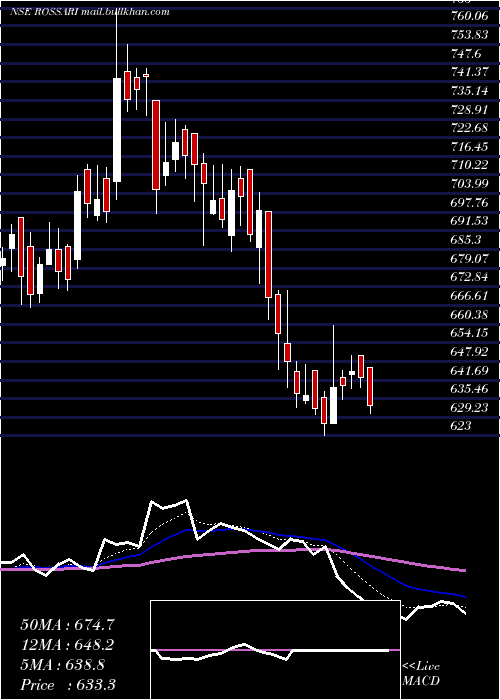Click the 50MA : 674.7 readout
The height and width of the screenshot is (700, 500).
(68, 625)
